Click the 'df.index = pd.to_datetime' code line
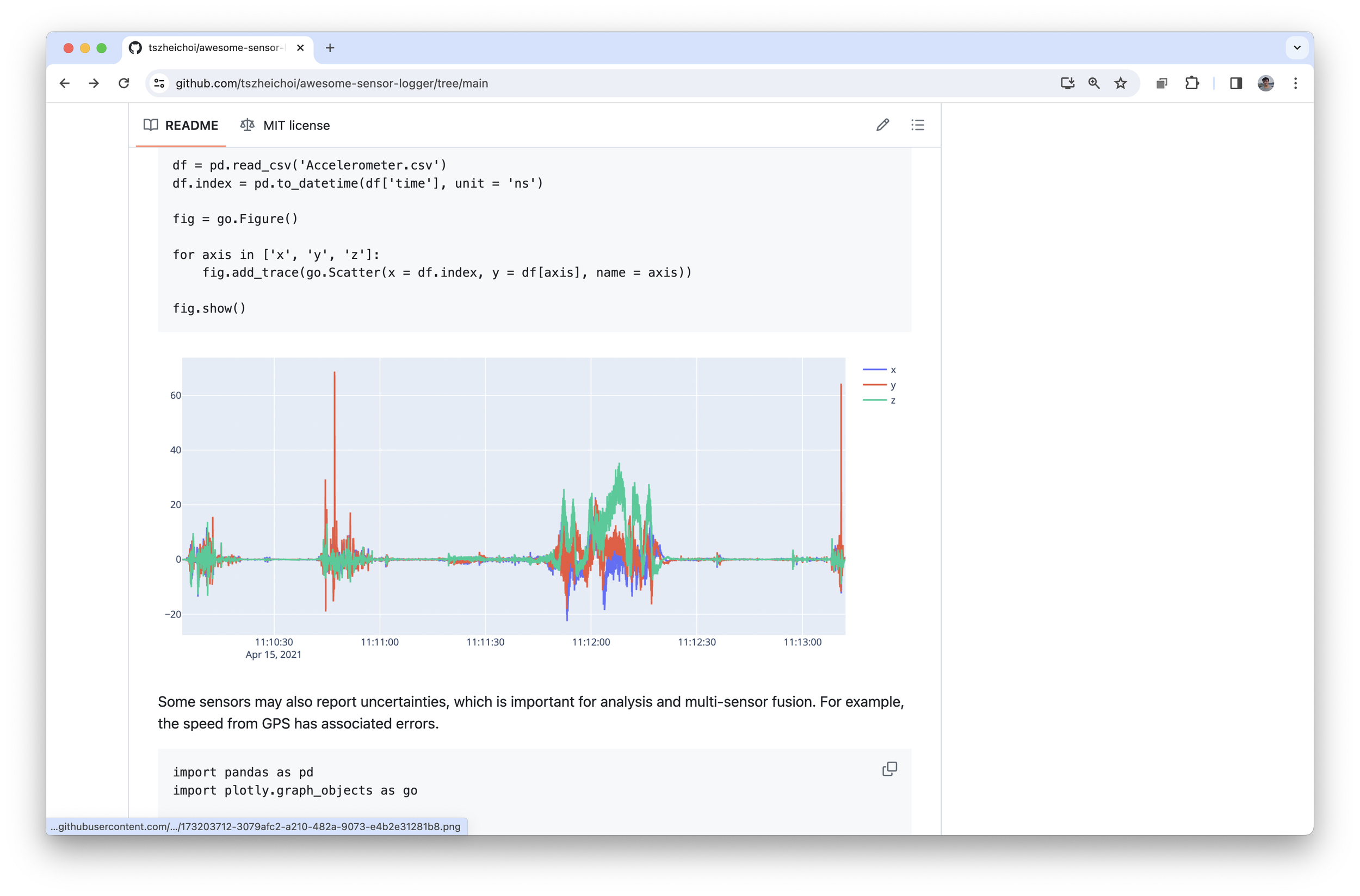This screenshot has height=896, width=1360. 358,183
